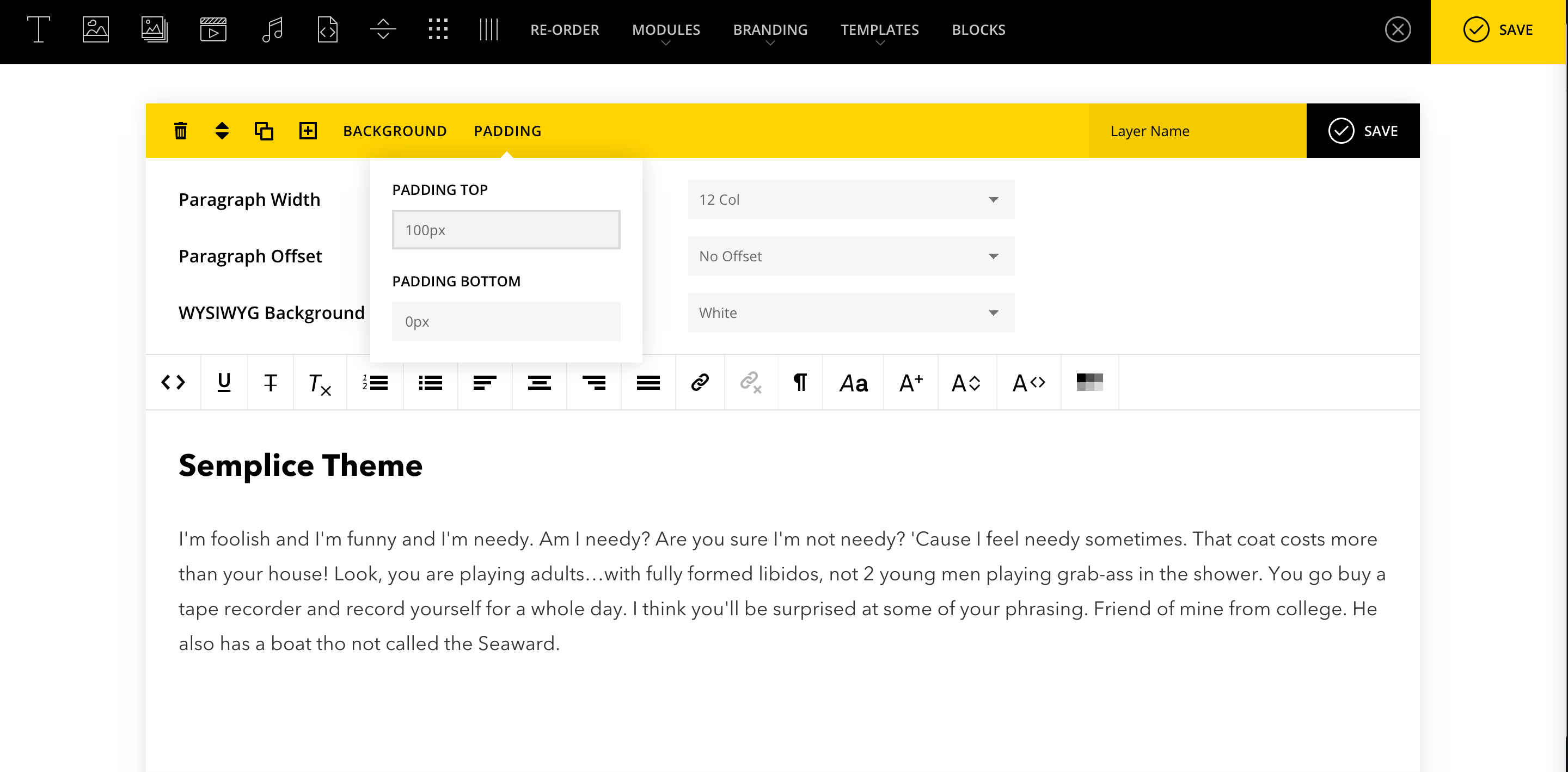Open letter spacing option
Viewport: 1568px width, 772px height.
coord(1028,382)
